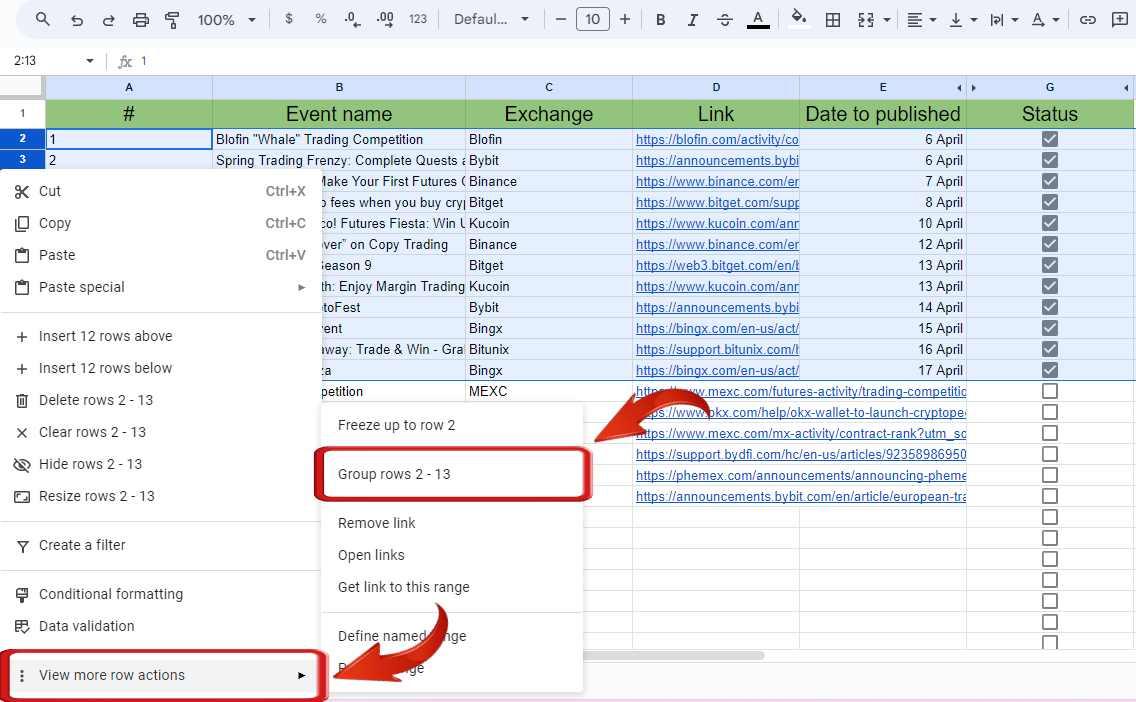The width and height of the screenshot is (1136, 702).
Task: Open merge cells dropdown arrow
Action: click(x=887, y=20)
